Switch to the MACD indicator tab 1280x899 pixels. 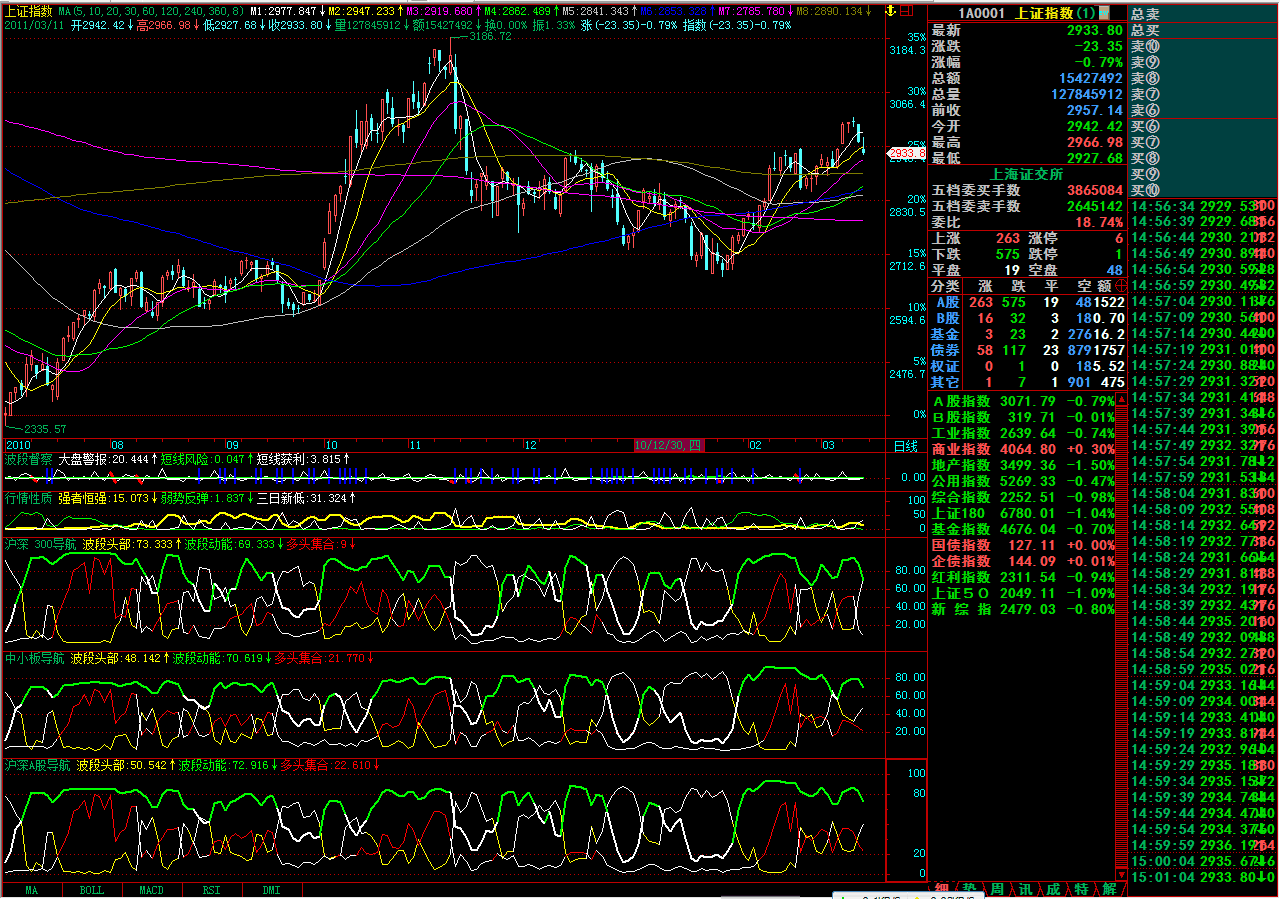coord(152,890)
